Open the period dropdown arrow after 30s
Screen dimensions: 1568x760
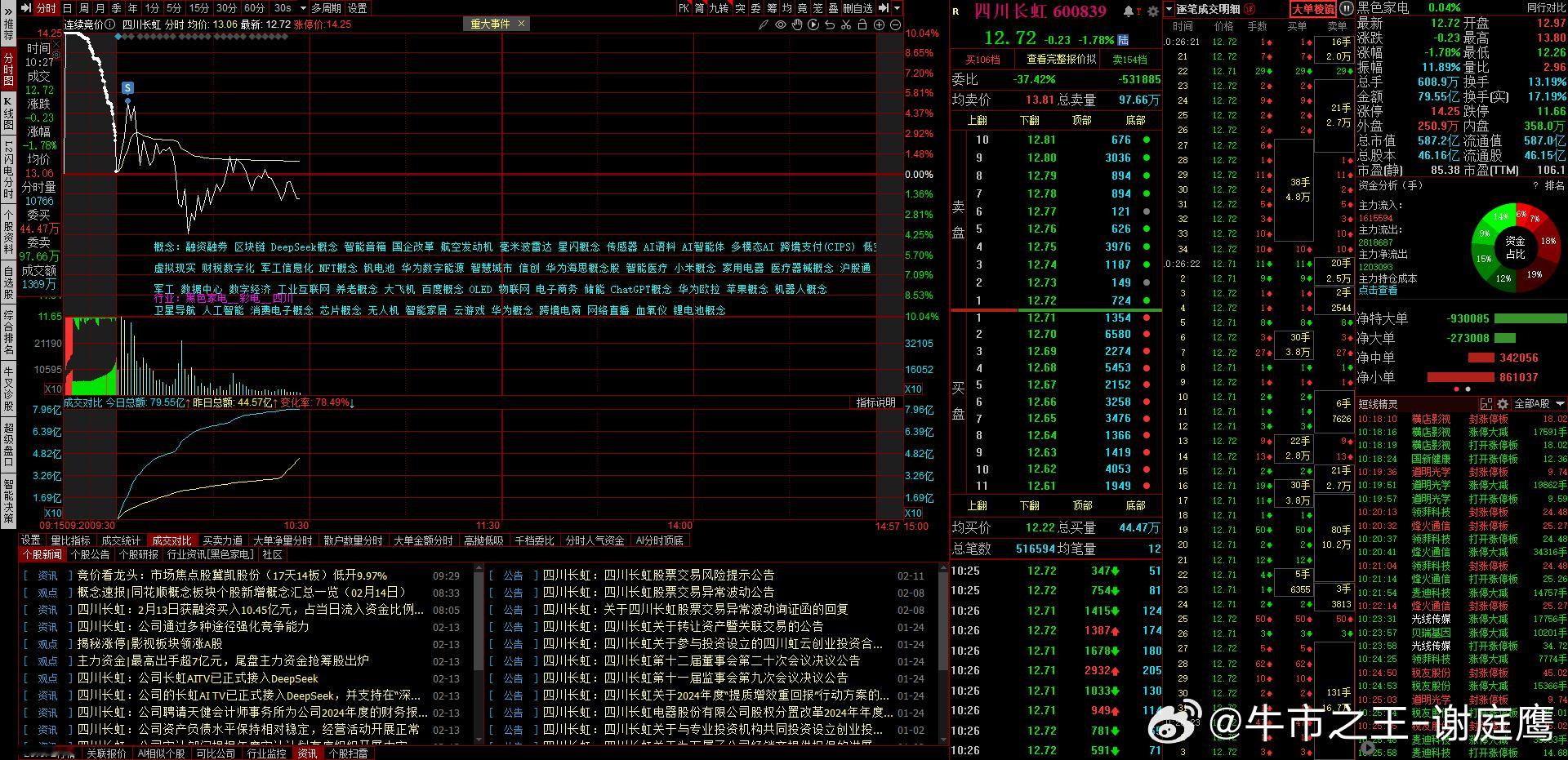[x=303, y=8]
